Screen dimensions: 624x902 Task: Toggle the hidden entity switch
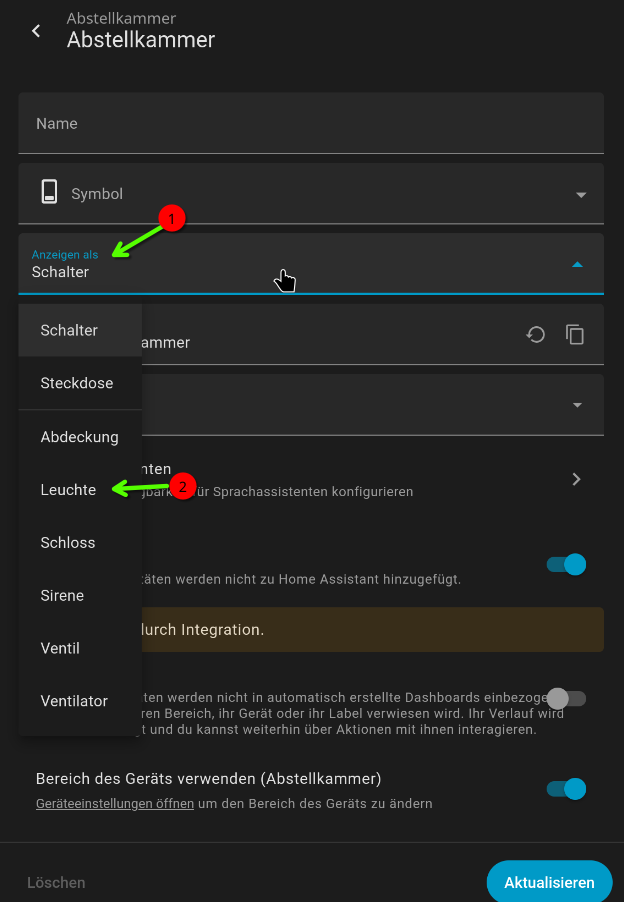[x=566, y=698]
